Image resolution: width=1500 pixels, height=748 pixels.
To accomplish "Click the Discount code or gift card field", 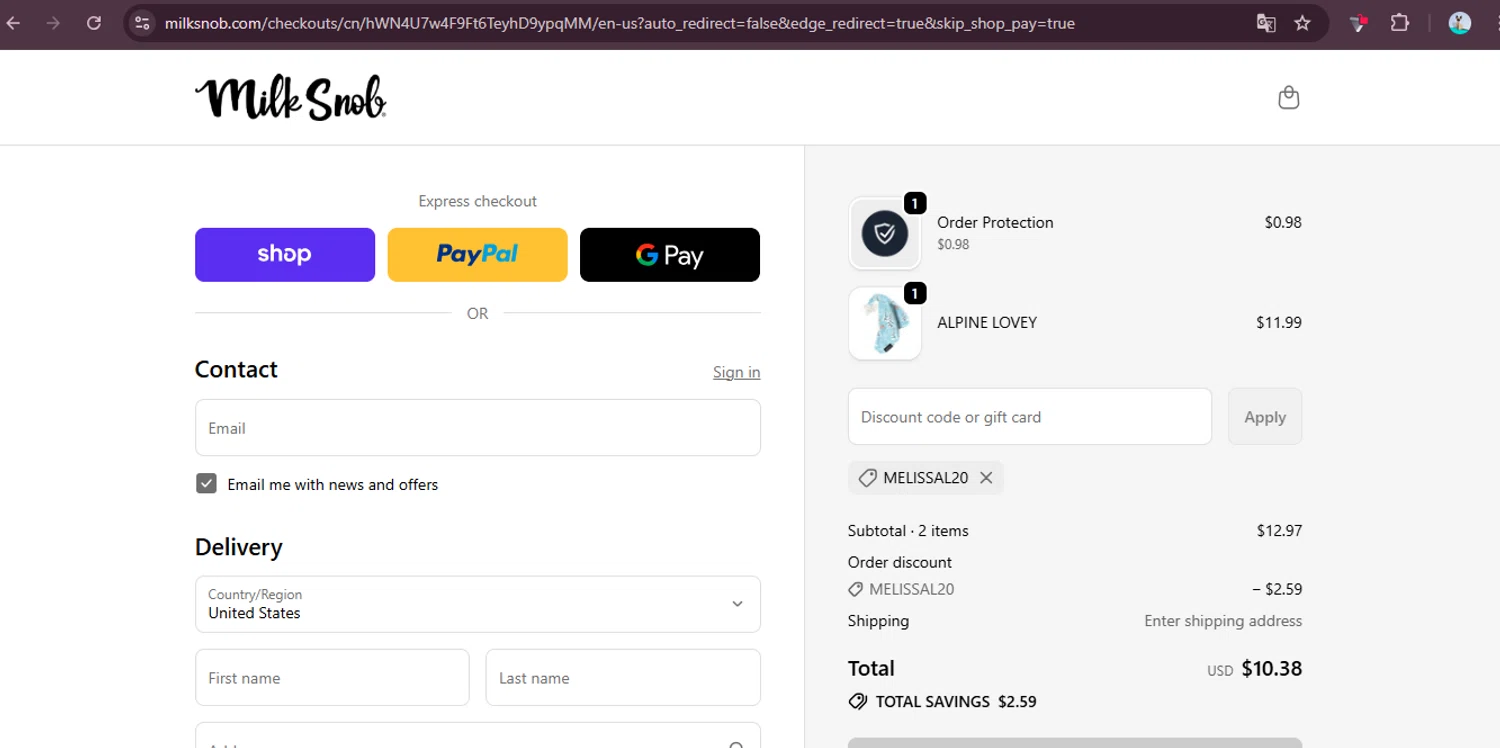I will [1029, 417].
